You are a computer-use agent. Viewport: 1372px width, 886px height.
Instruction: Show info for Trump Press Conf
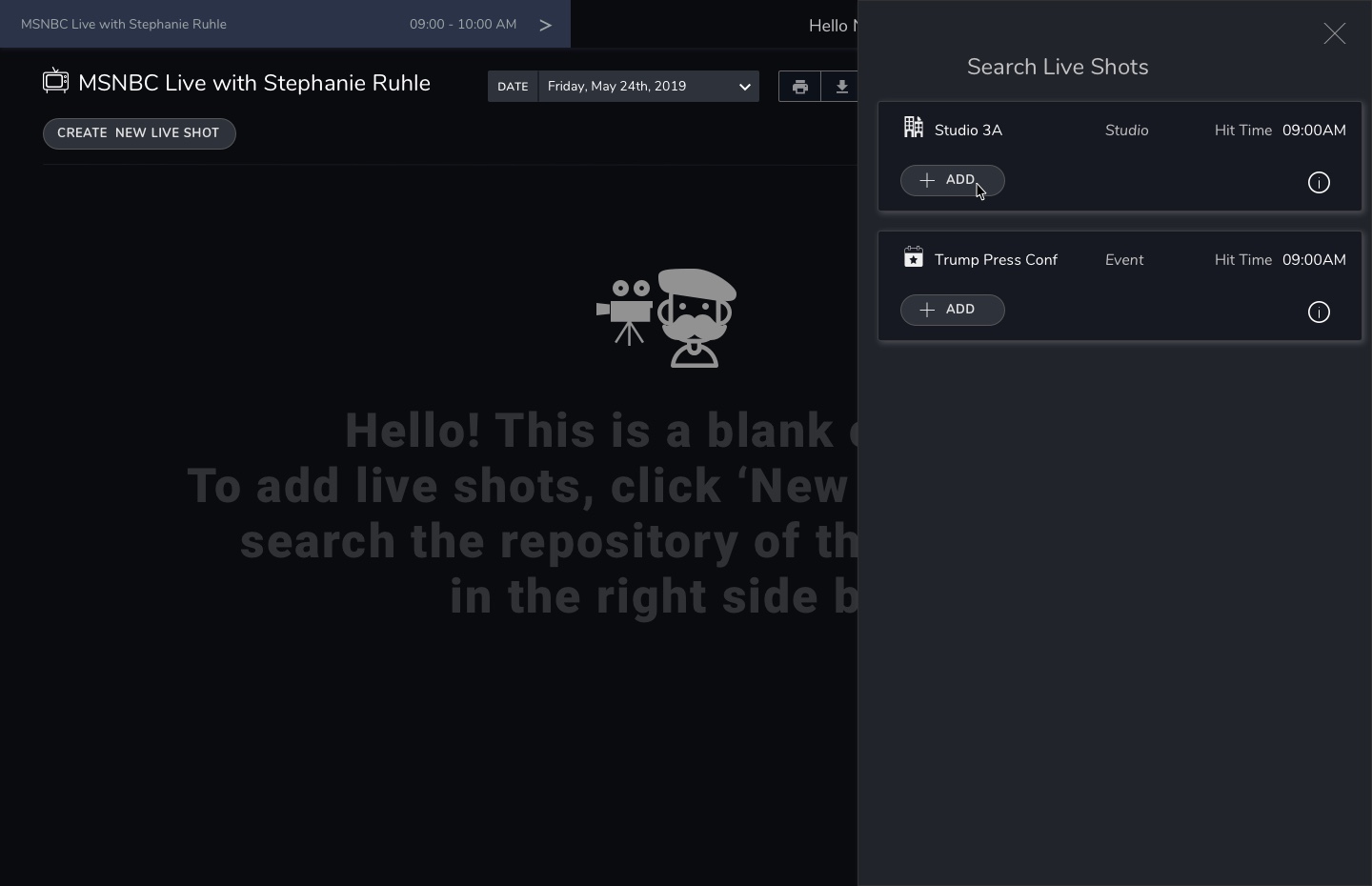click(x=1319, y=312)
